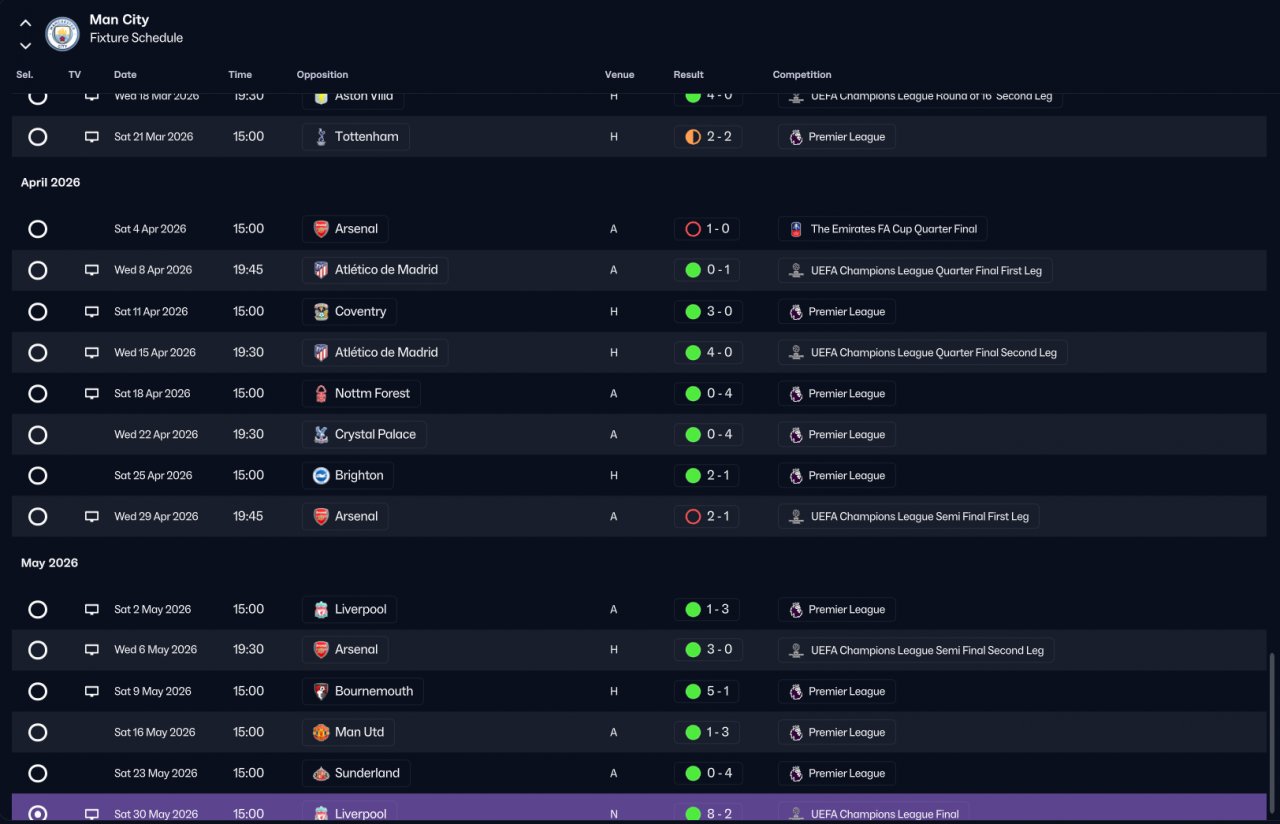Screen dimensions: 1280x824
Task: Click the Coventry club crest icon
Action: (x=321, y=312)
